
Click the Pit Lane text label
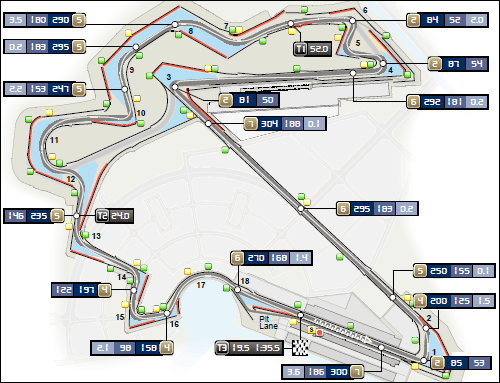click(268, 323)
